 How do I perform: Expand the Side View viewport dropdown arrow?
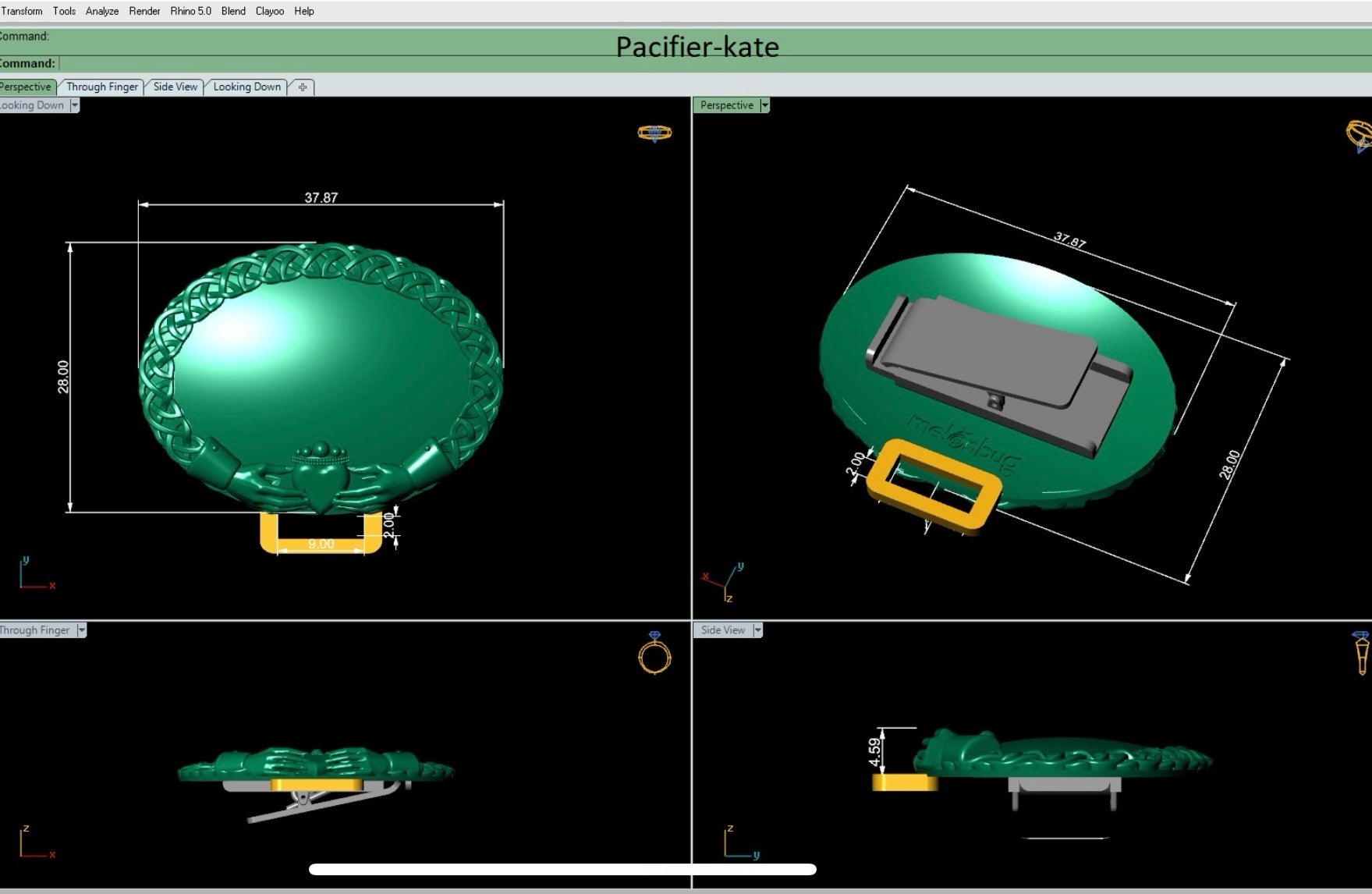[757, 630]
